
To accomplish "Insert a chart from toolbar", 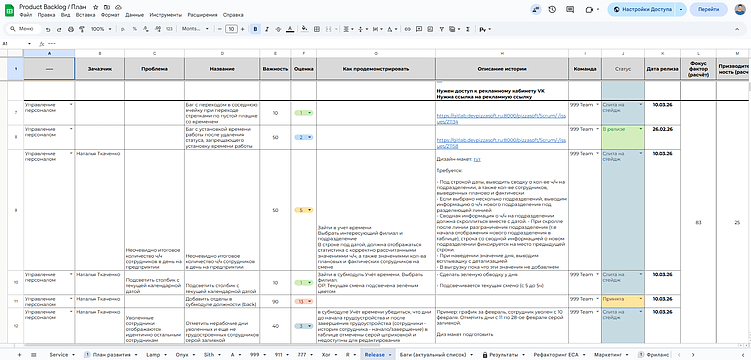I will (x=430, y=29).
